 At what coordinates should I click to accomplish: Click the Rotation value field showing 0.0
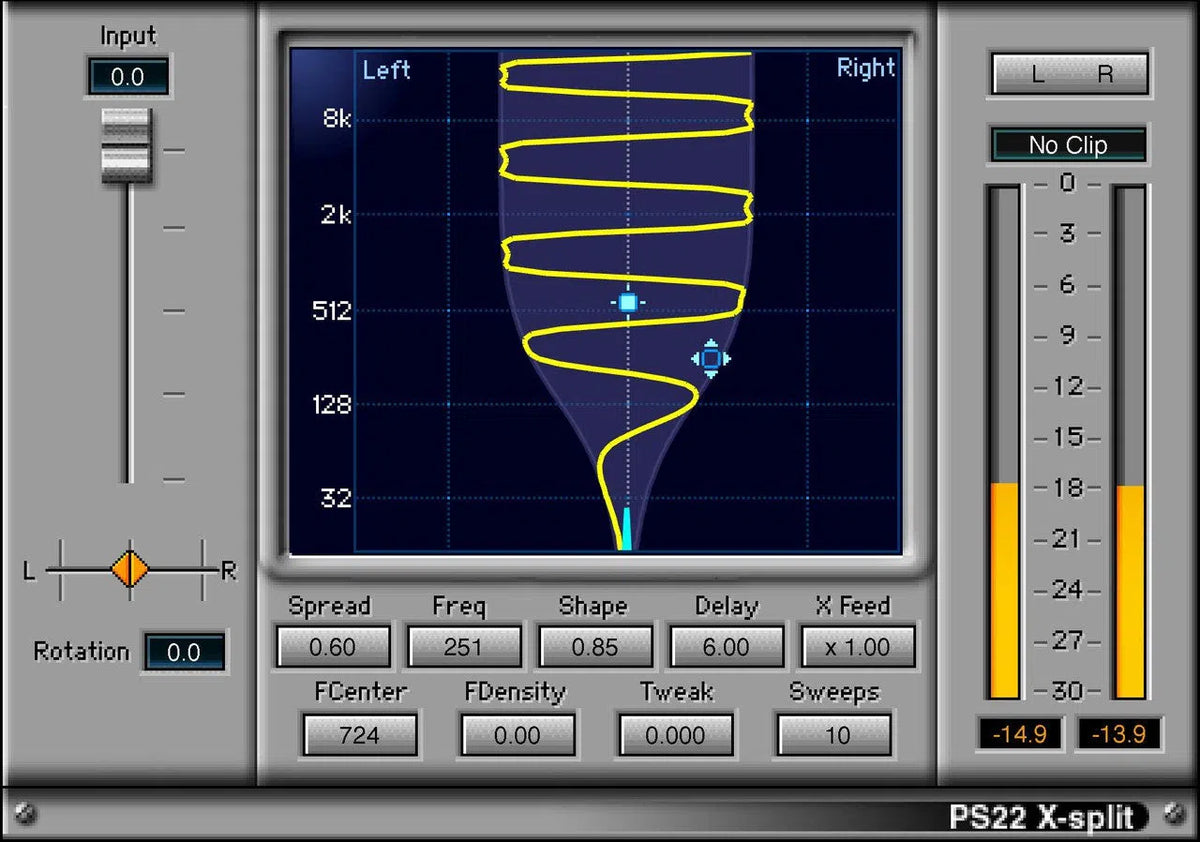185,652
